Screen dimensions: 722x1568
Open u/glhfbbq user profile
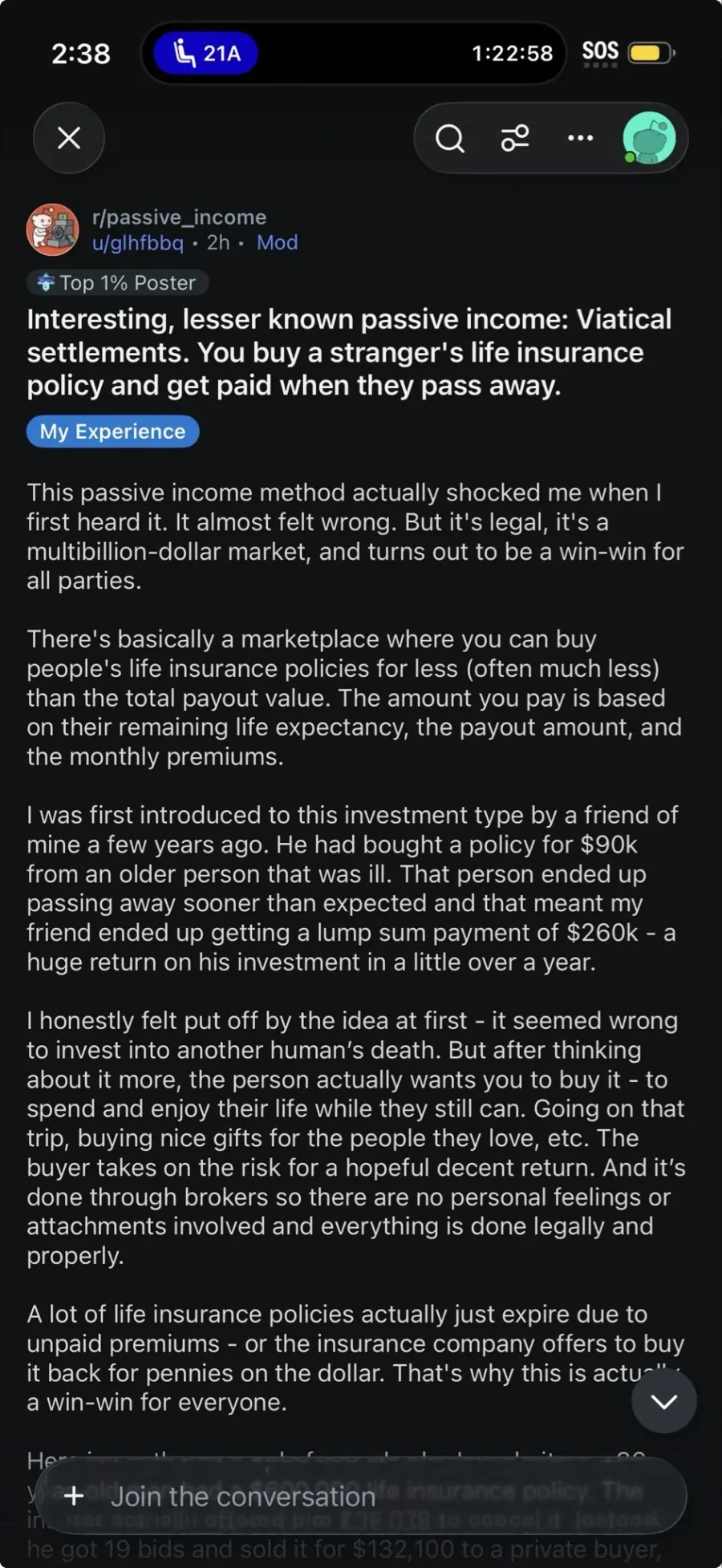[x=137, y=242]
